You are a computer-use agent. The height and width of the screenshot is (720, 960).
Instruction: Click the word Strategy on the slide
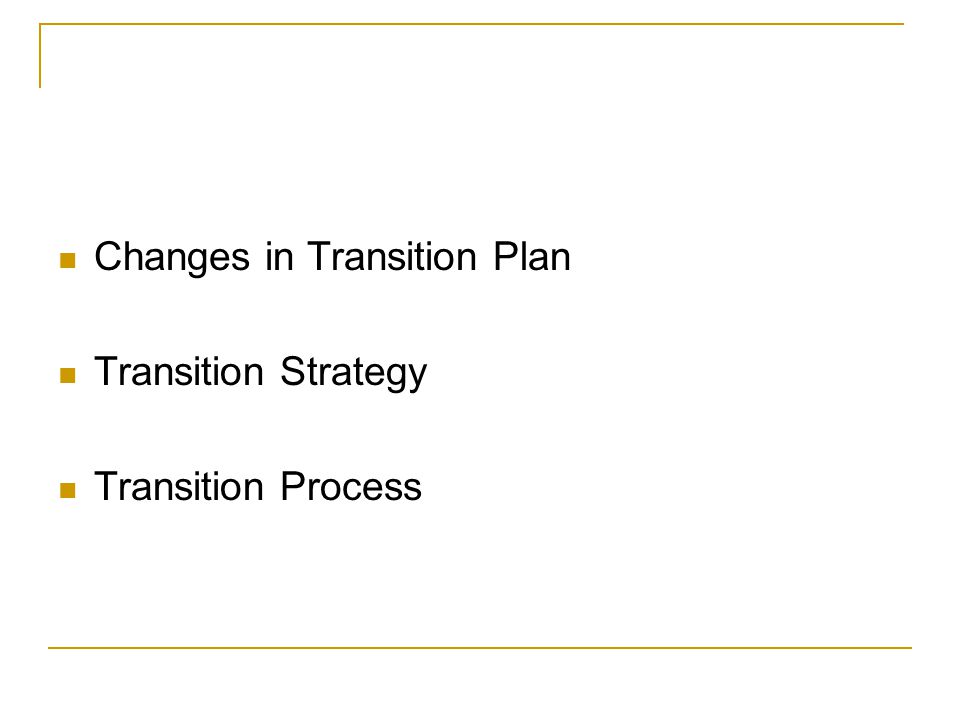point(354,373)
